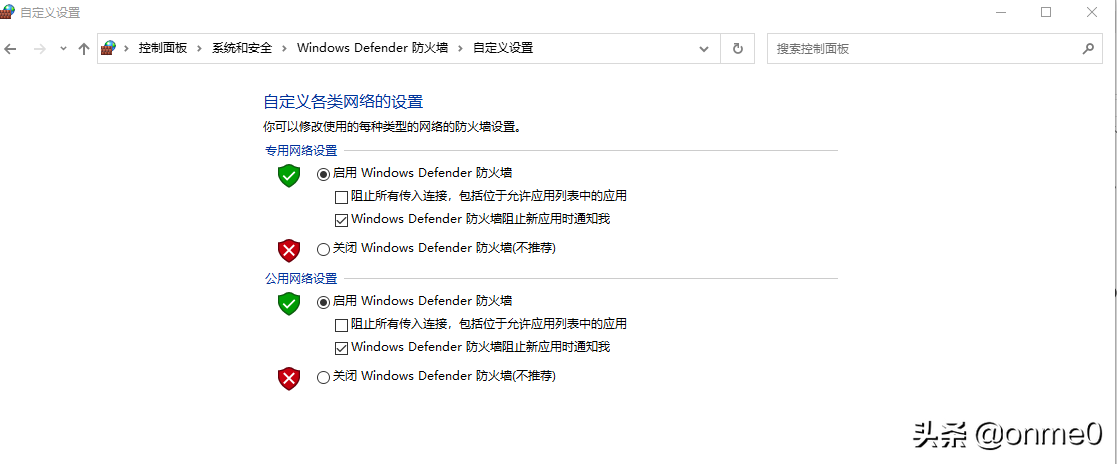
Task: Close the 自定义设置 window
Action: point(1091,11)
